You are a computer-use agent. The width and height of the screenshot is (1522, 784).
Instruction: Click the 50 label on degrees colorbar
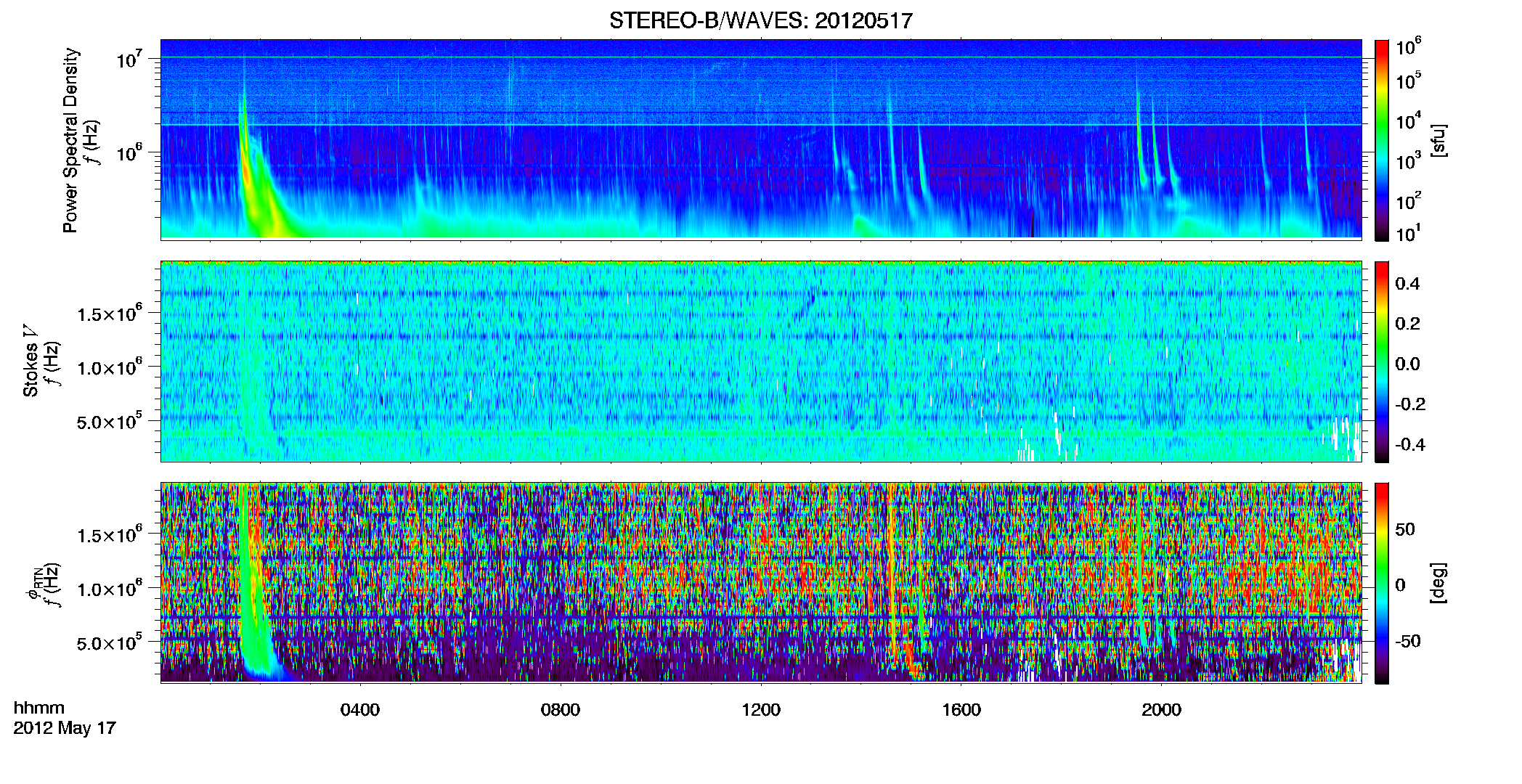1405,529
